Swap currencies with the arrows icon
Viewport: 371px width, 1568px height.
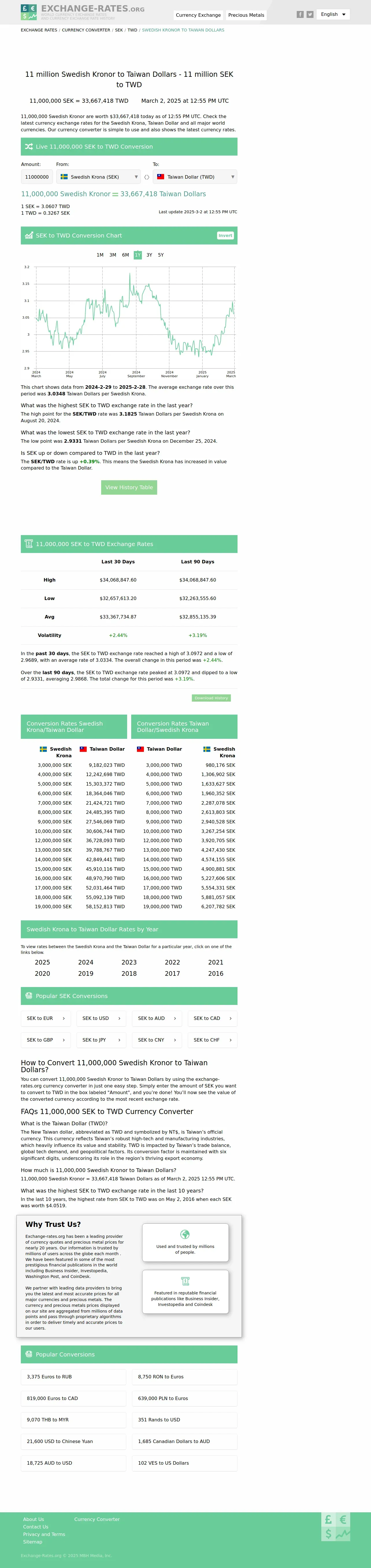pyautogui.click(x=147, y=177)
